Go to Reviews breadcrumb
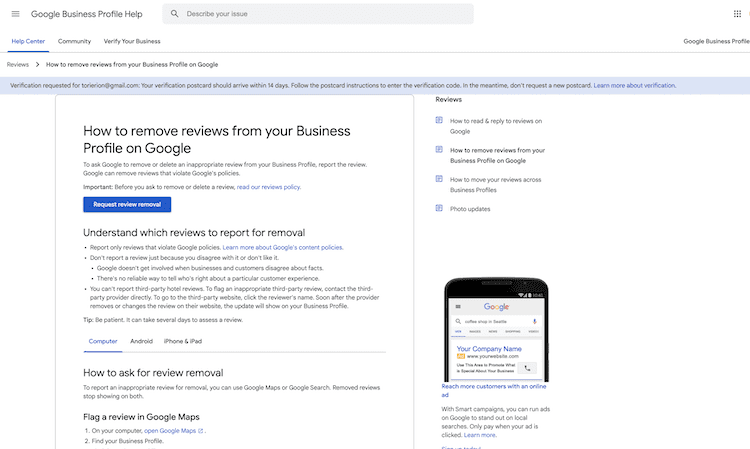This screenshot has height=449, width=750. pos(18,65)
